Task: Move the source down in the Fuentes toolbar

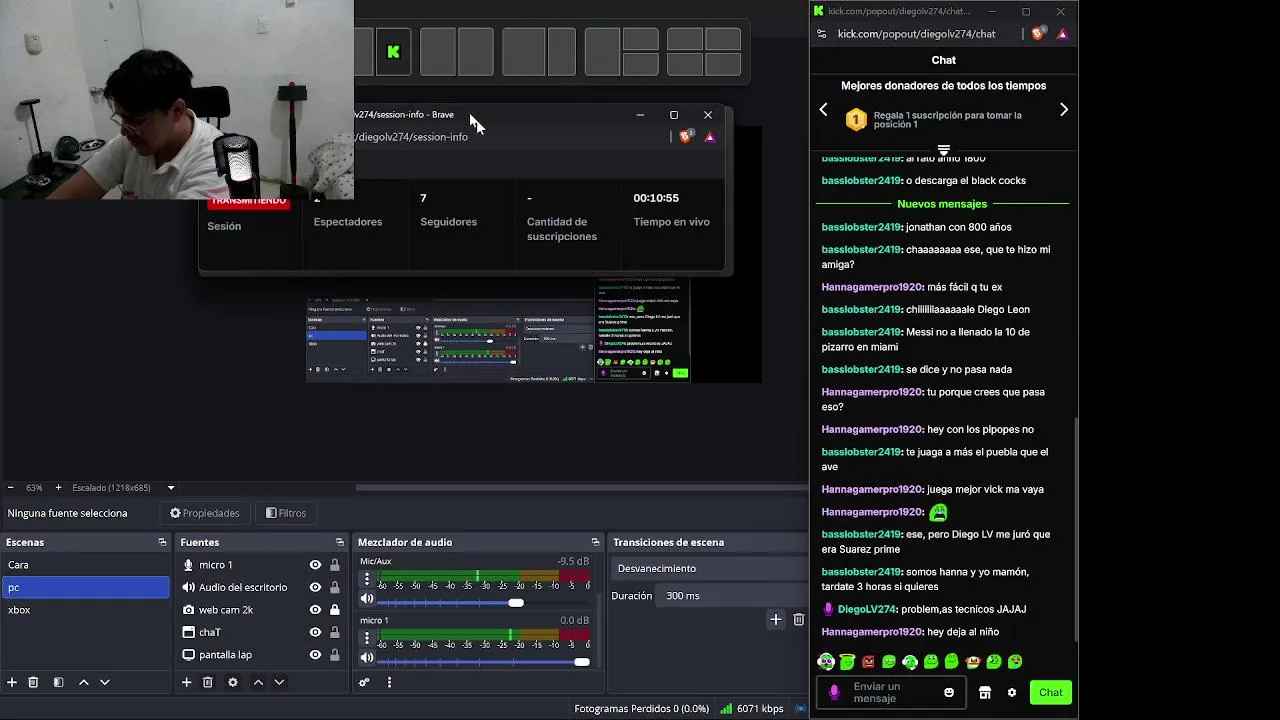Action: click(279, 682)
